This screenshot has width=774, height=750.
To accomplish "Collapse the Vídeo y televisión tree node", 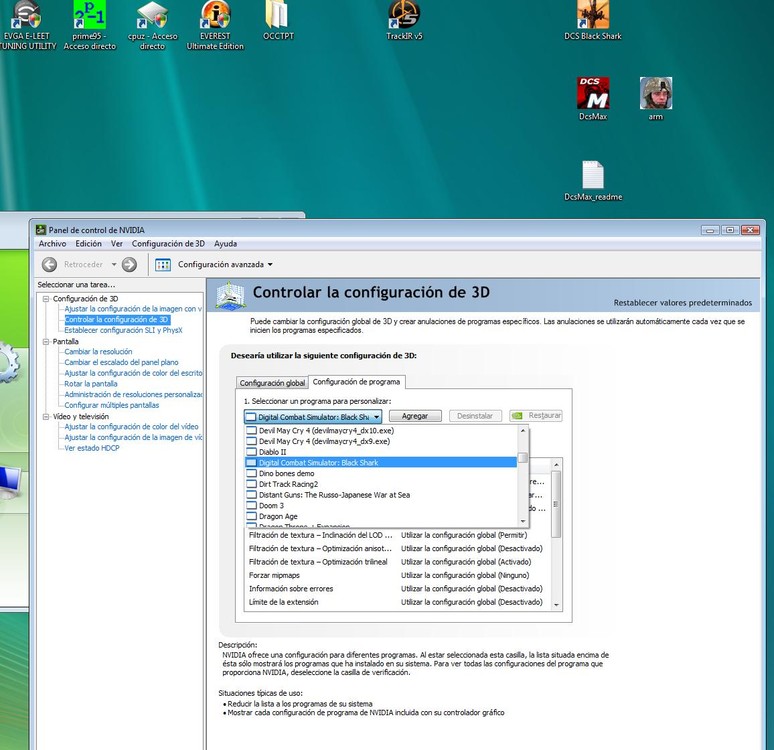I will click(x=46, y=417).
